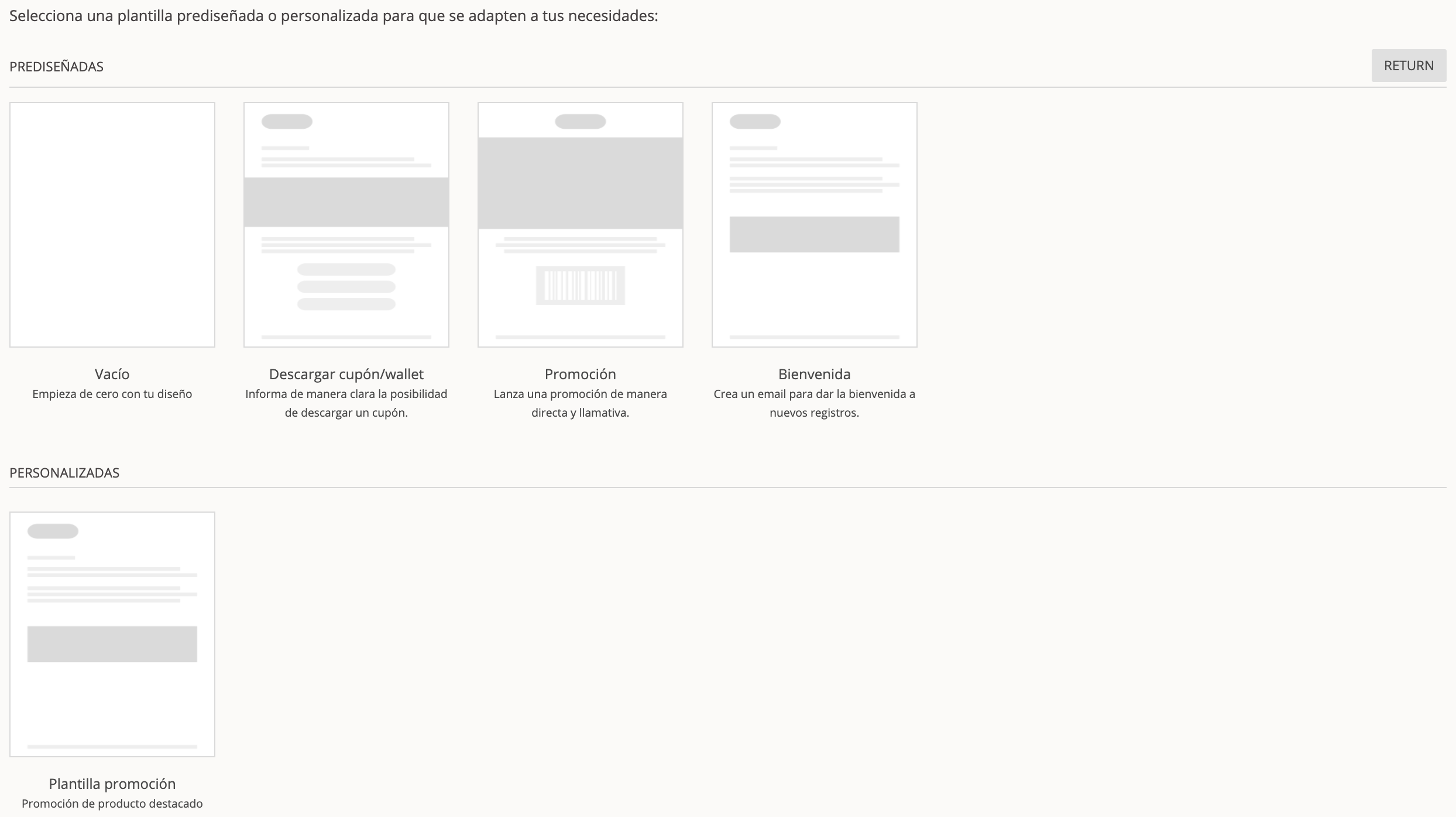
Task: Click the PREDISEÑADAS section heading
Action: 56,67
